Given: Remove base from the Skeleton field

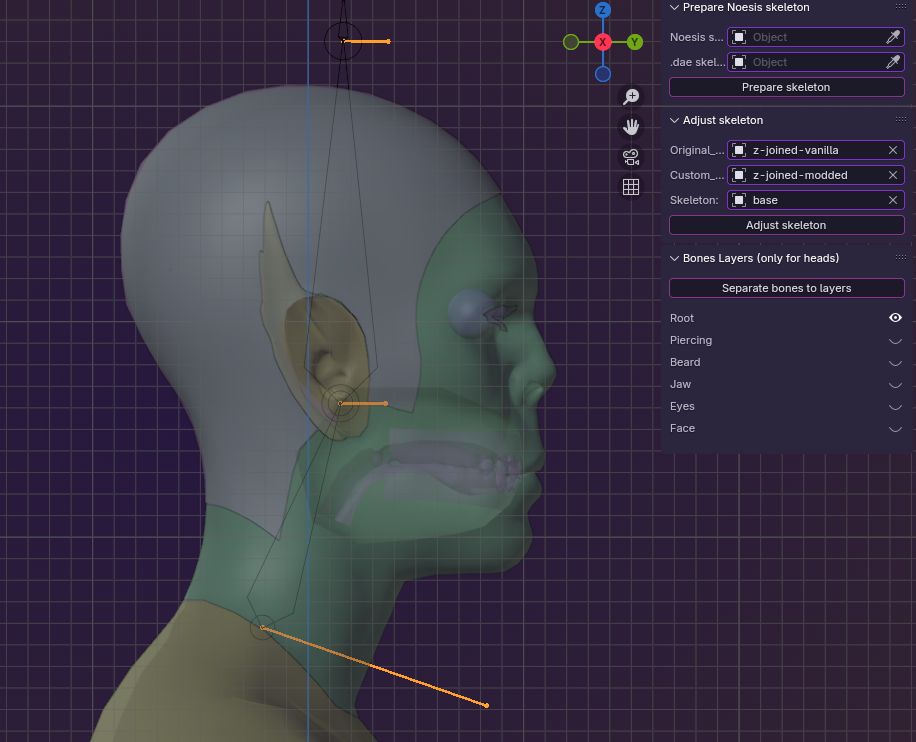Looking at the screenshot, I should click(892, 199).
